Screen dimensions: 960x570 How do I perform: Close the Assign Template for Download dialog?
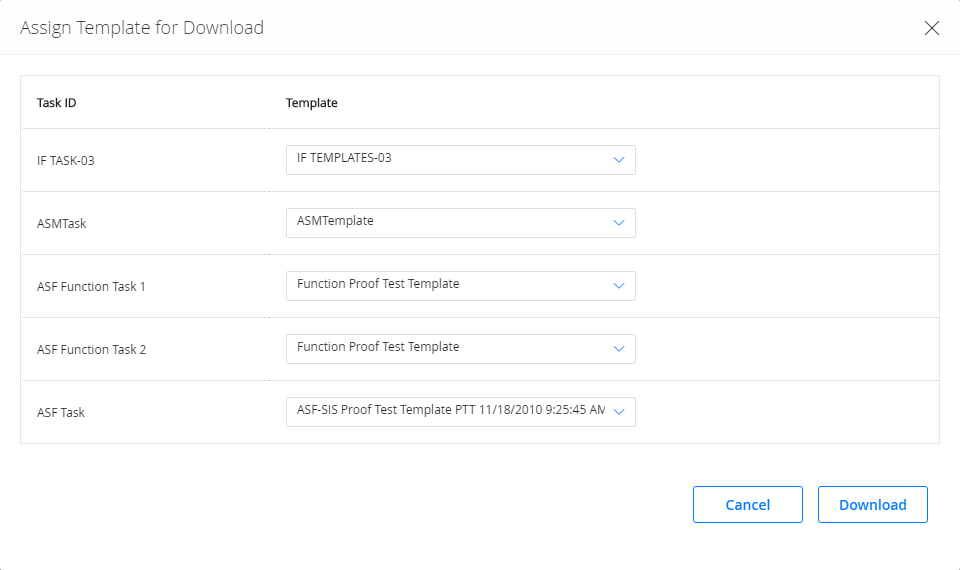click(x=931, y=28)
